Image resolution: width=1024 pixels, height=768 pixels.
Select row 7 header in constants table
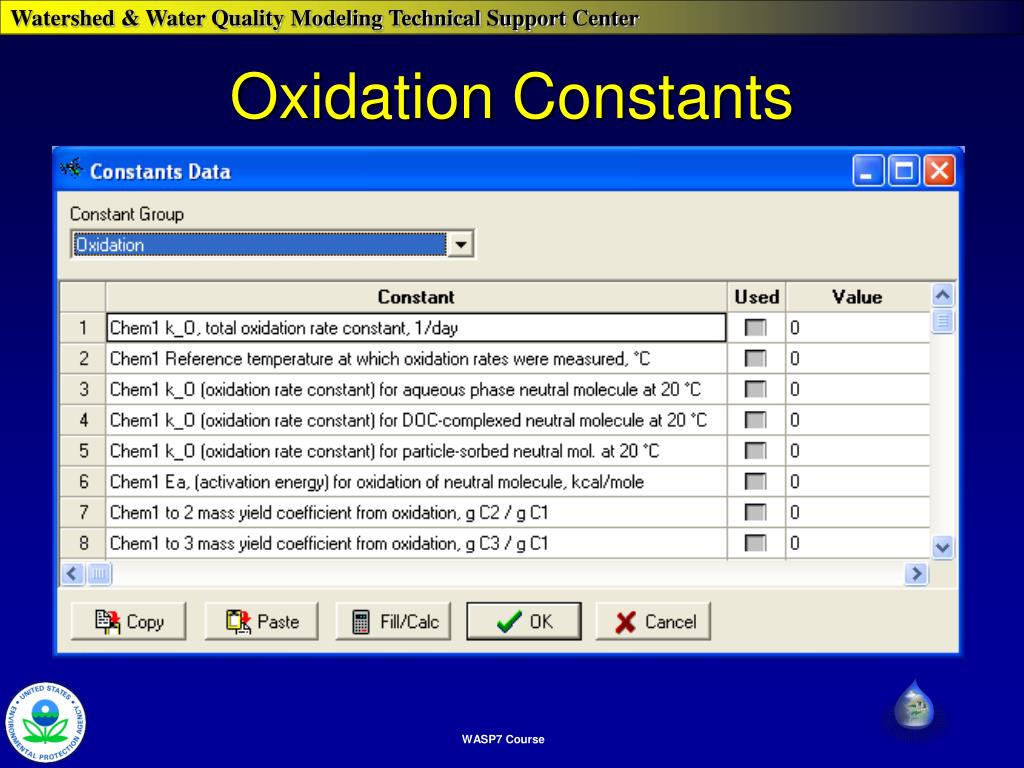[83, 512]
